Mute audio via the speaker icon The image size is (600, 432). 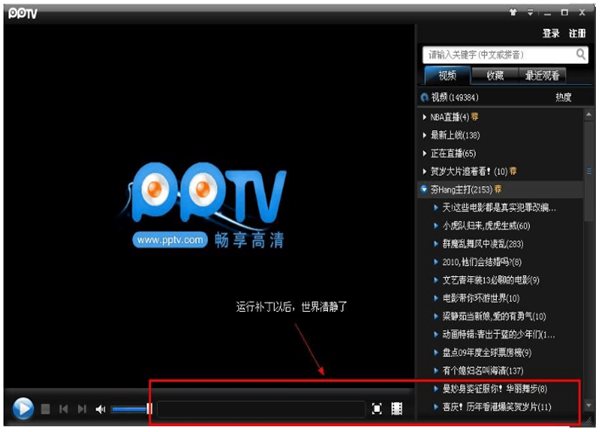pyautogui.click(x=100, y=409)
